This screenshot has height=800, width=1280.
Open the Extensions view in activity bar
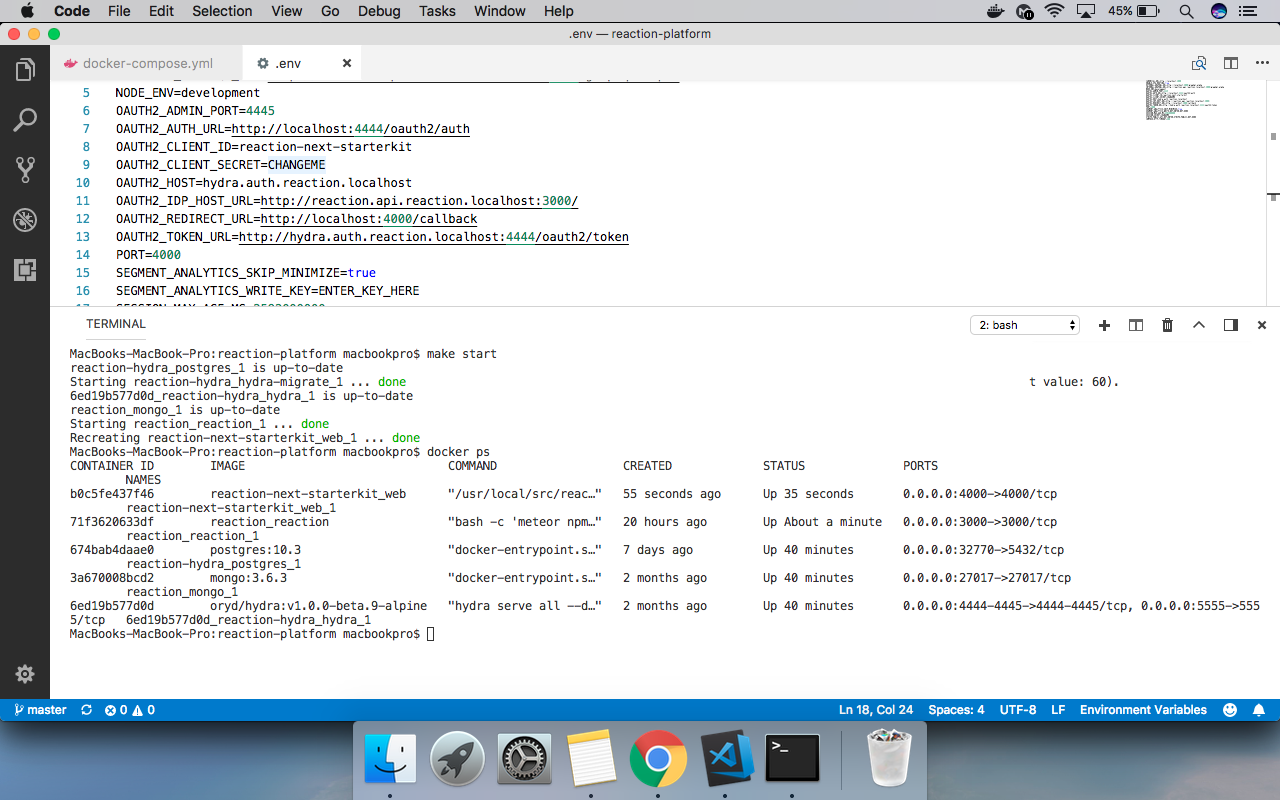pos(25,270)
